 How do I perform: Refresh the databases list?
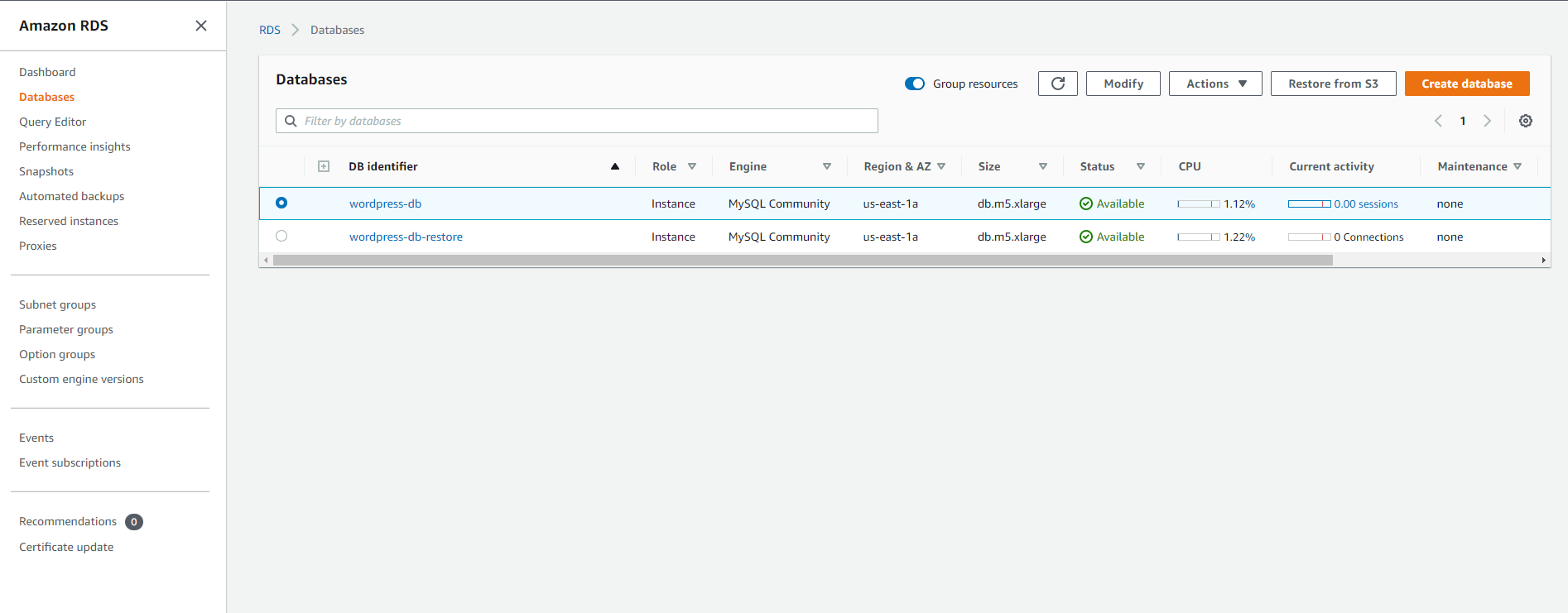pos(1058,84)
